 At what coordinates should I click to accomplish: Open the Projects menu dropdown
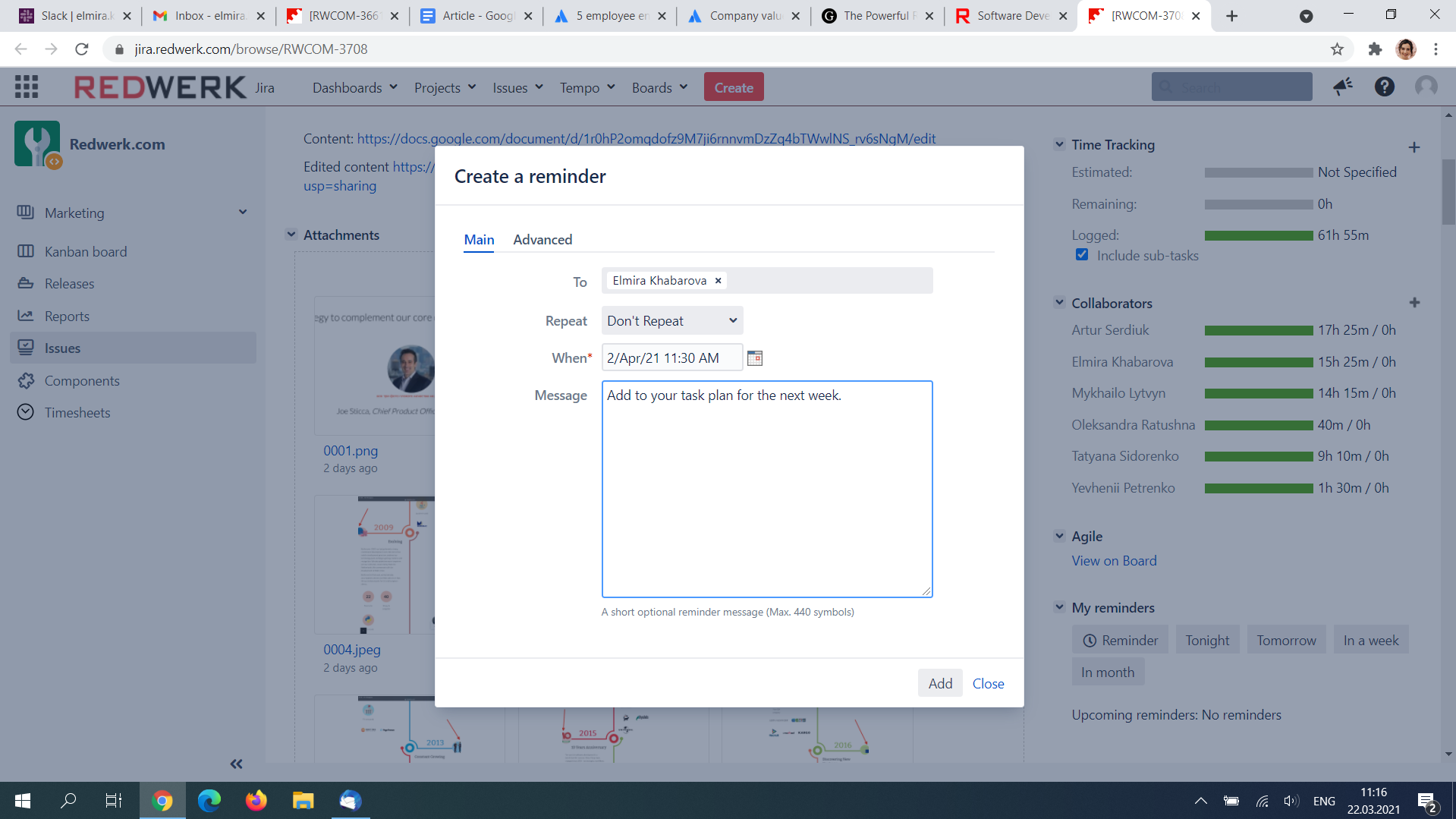445,88
